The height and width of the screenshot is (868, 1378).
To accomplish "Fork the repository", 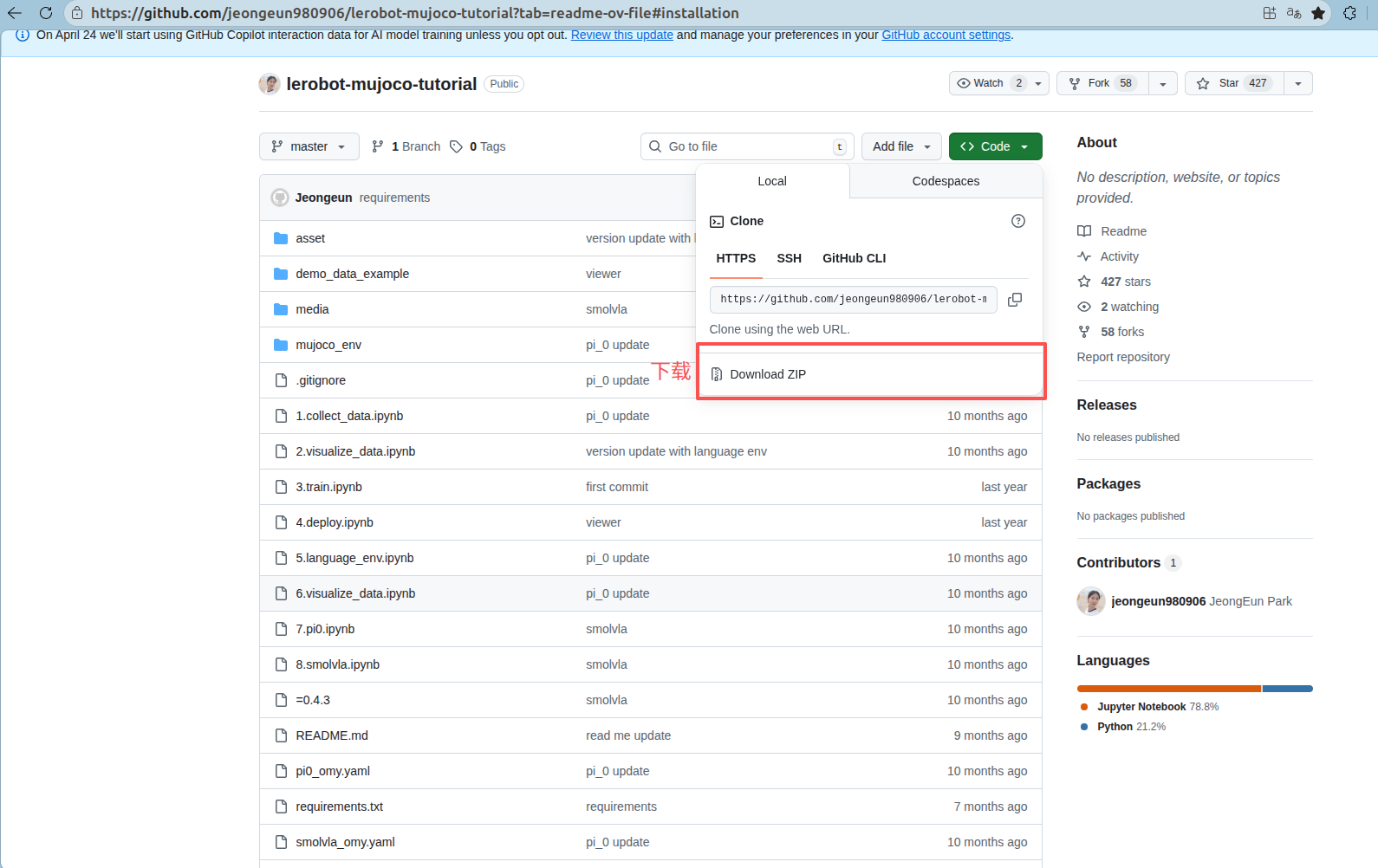I will [x=1102, y=83].
